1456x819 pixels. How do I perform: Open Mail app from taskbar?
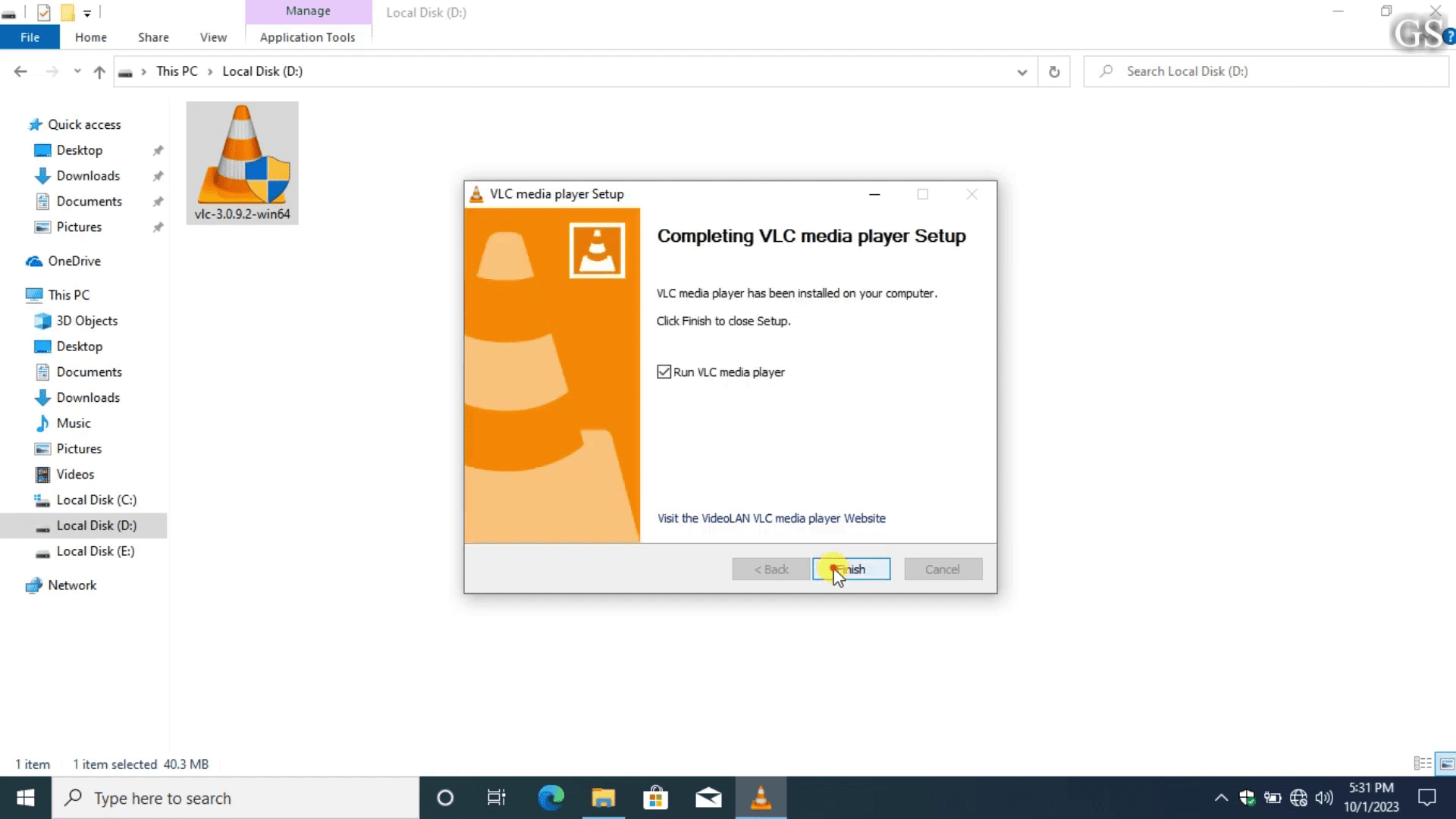click(708, 798)
